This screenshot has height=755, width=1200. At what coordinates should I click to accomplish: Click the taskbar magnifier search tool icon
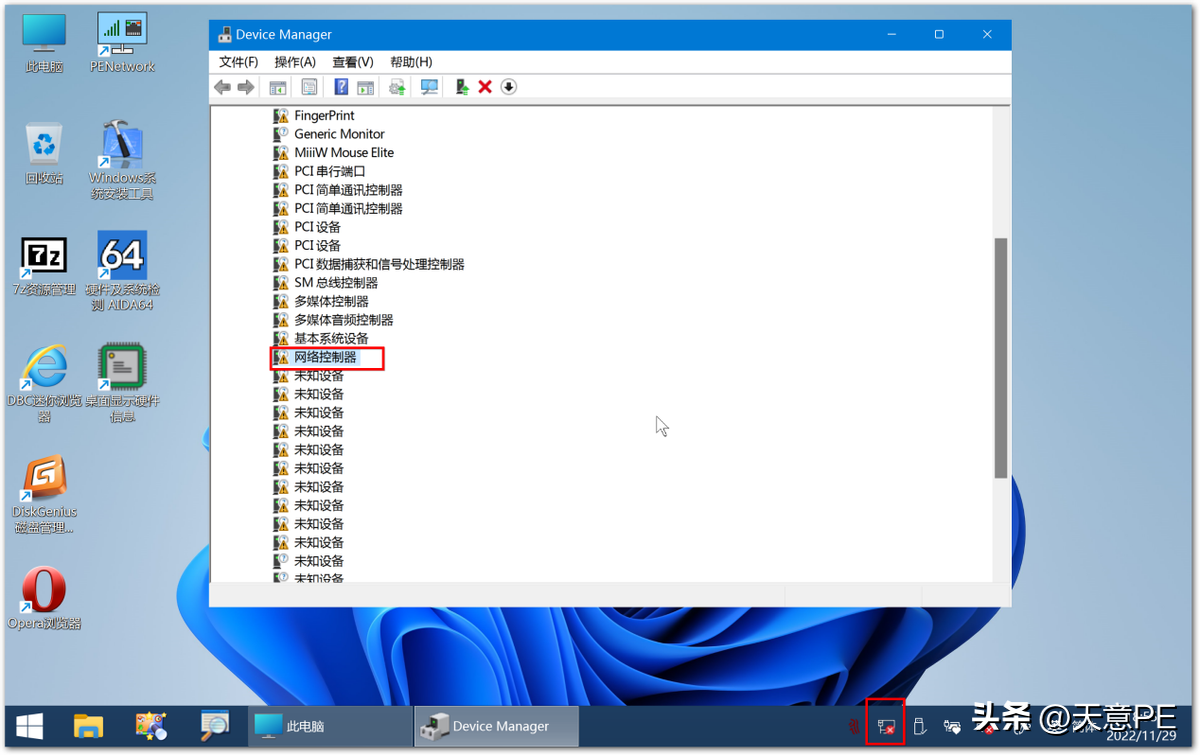214,726
